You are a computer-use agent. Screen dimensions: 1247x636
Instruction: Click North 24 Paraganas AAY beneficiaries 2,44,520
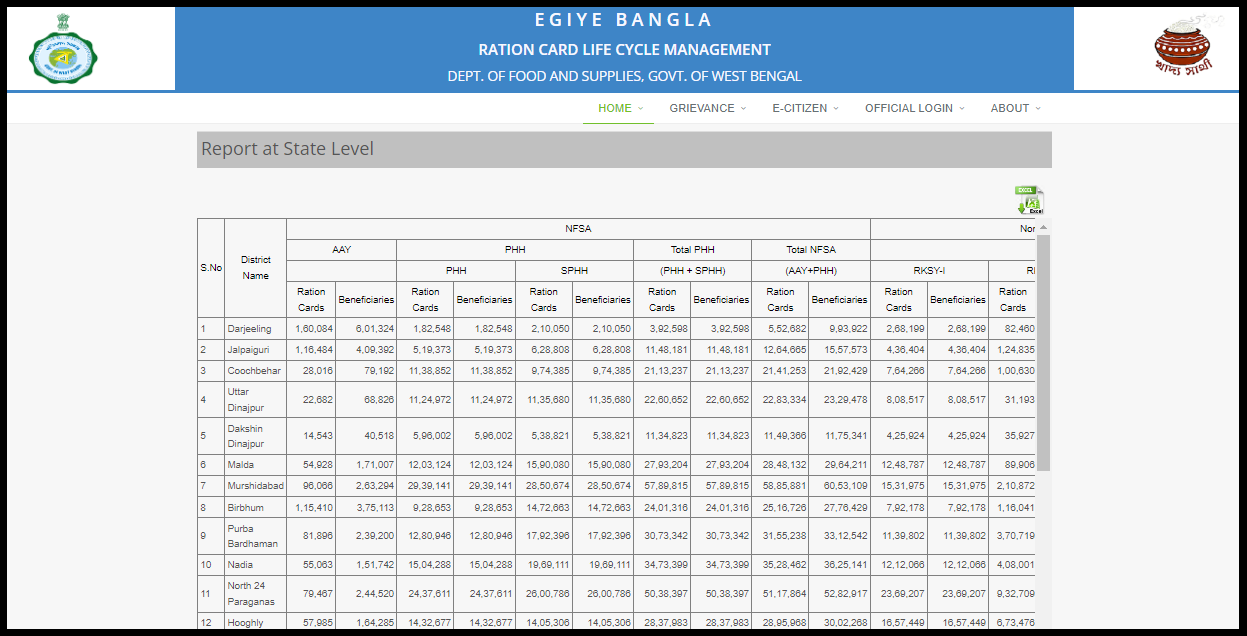[375, 594]
